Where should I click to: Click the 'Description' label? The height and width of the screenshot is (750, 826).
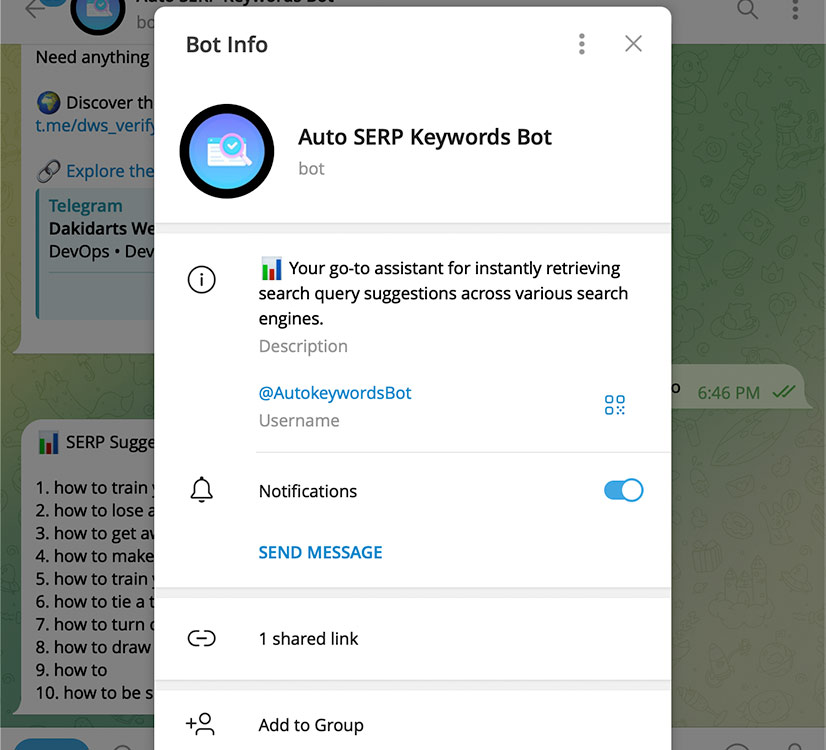pyautogui.click(x=303, y=346)
